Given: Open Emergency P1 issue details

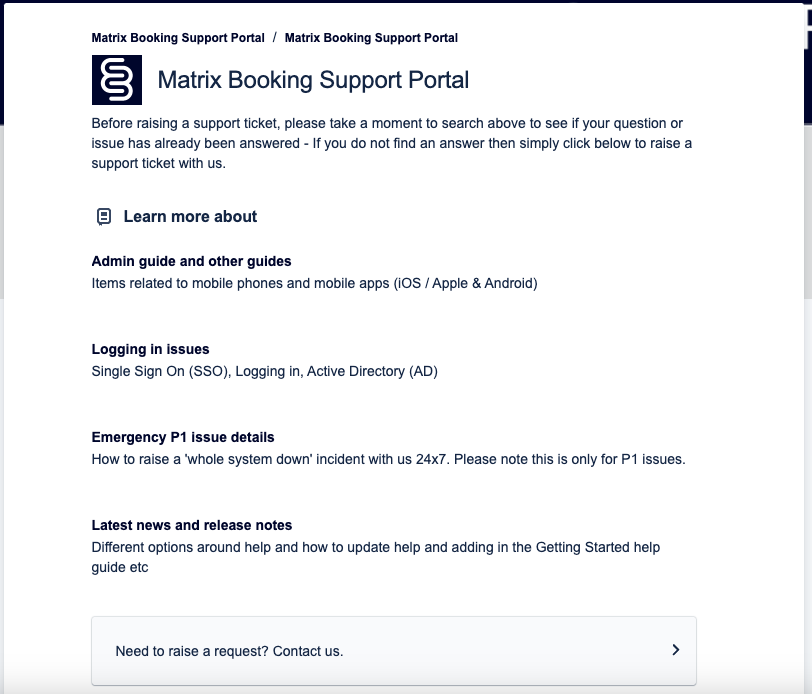Looking at the screenshot, I should click(x=182, y=437).
